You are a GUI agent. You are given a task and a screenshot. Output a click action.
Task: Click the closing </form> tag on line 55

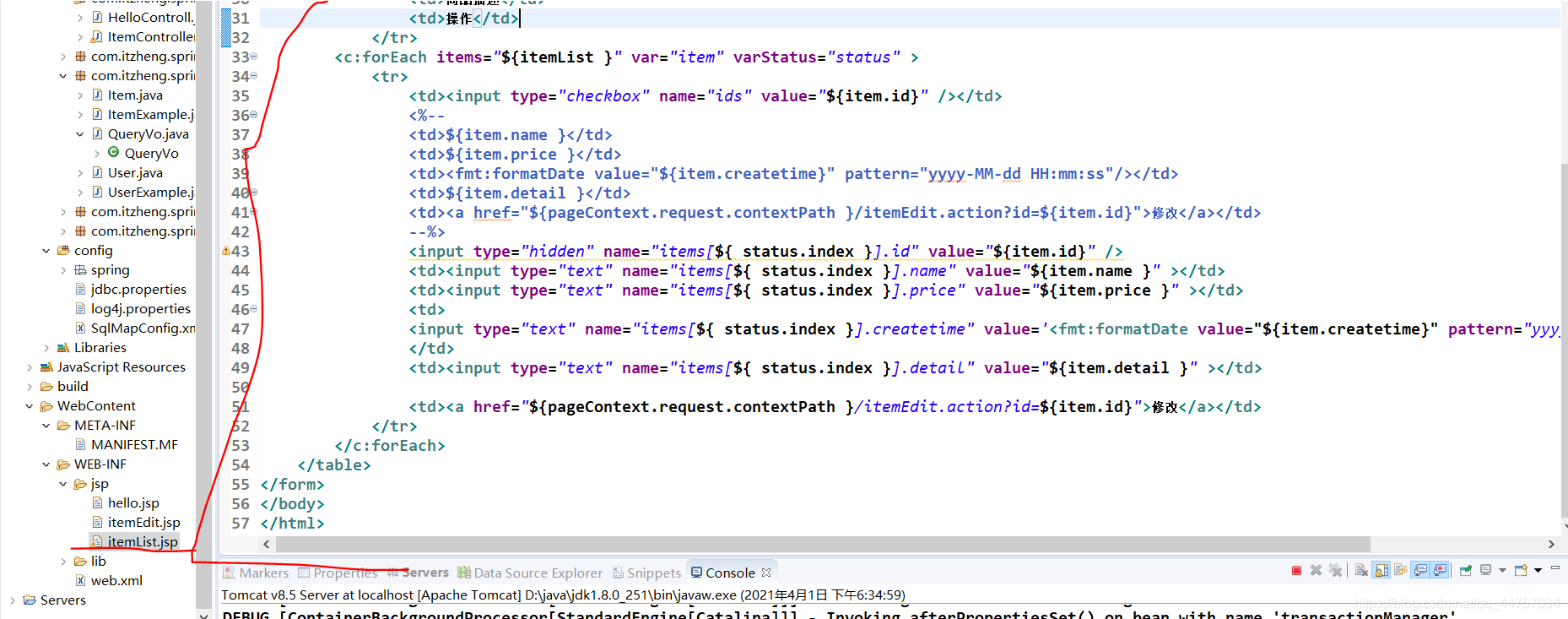(292, 484)
